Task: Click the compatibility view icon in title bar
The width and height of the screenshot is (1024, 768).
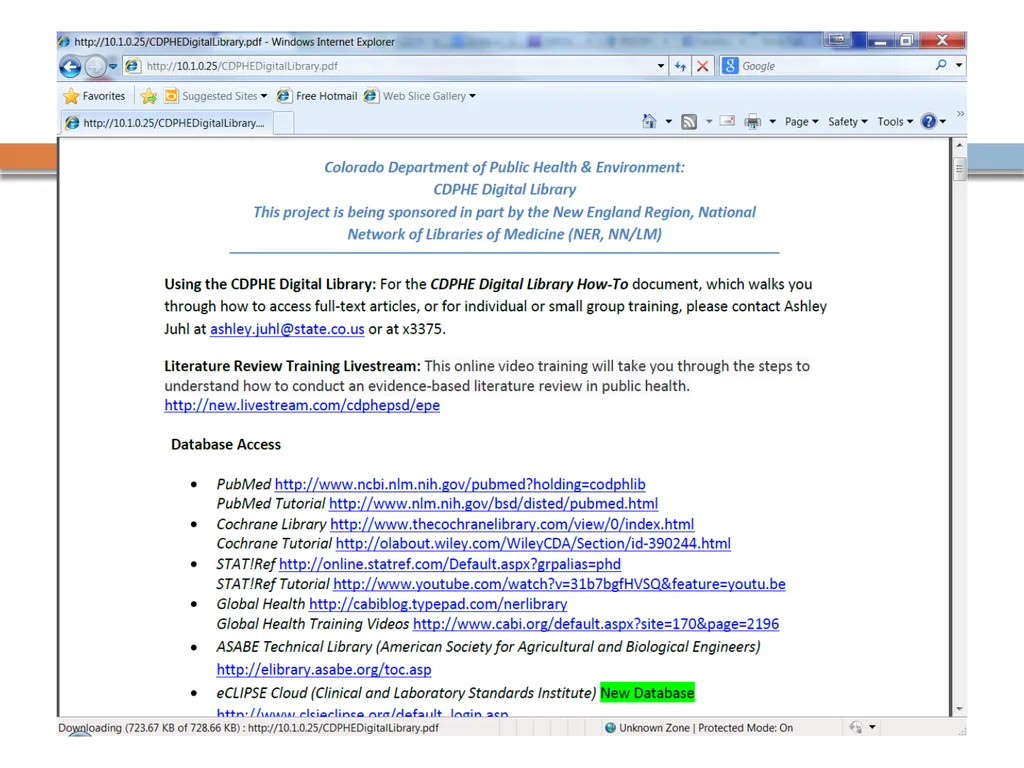Action: [837, 40]
